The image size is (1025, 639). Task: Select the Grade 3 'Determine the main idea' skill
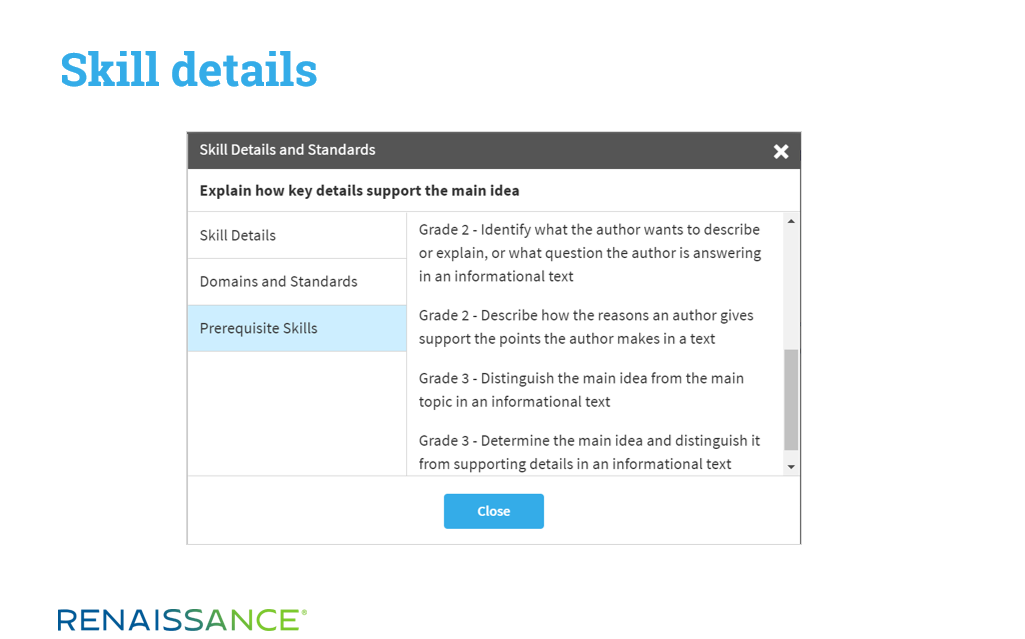tap(589, 452)
